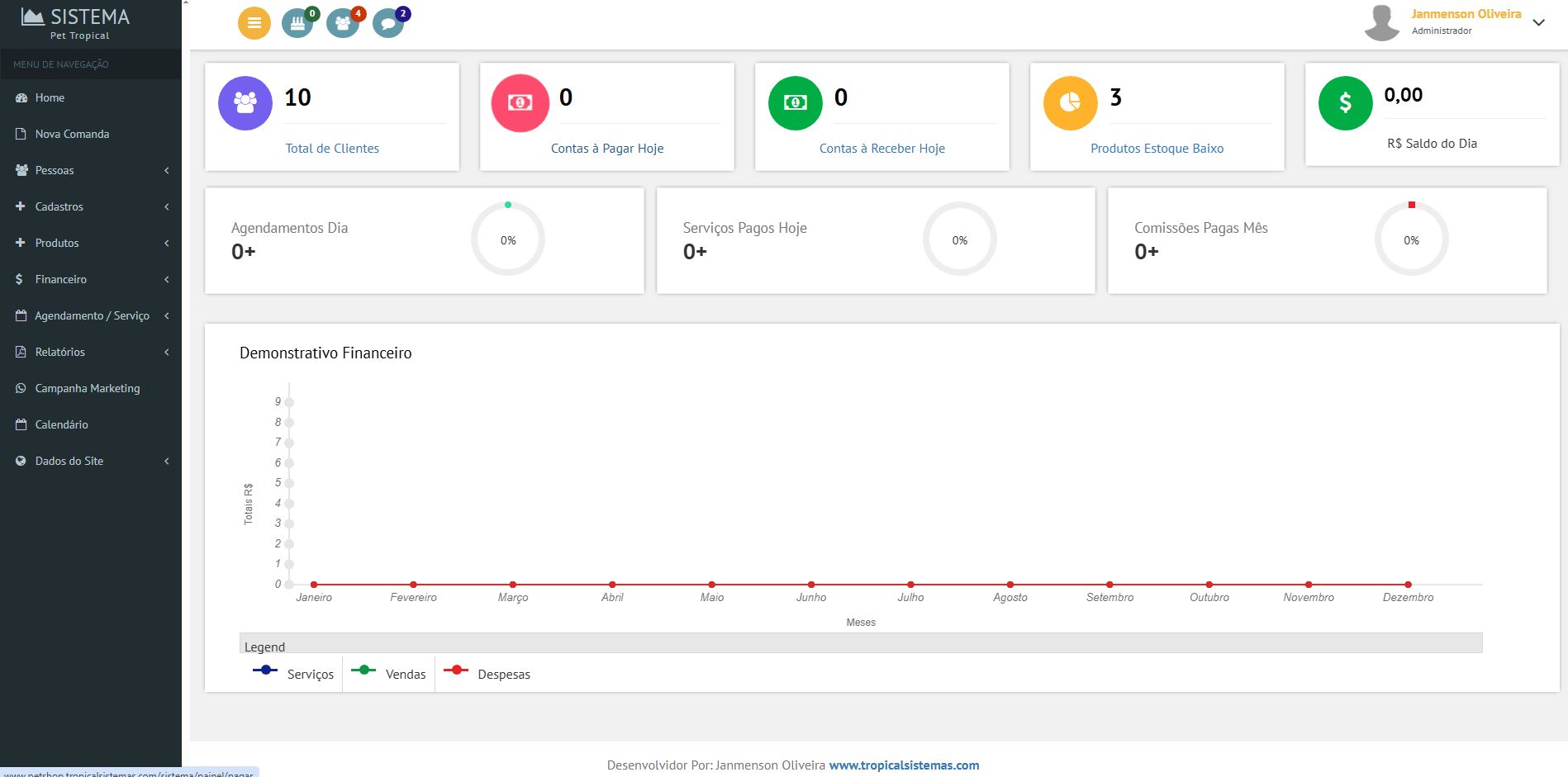1568x777 pixels.
Task: Click the green dollar Saldo do Dia icon
Action: (x=1345, y=103)
